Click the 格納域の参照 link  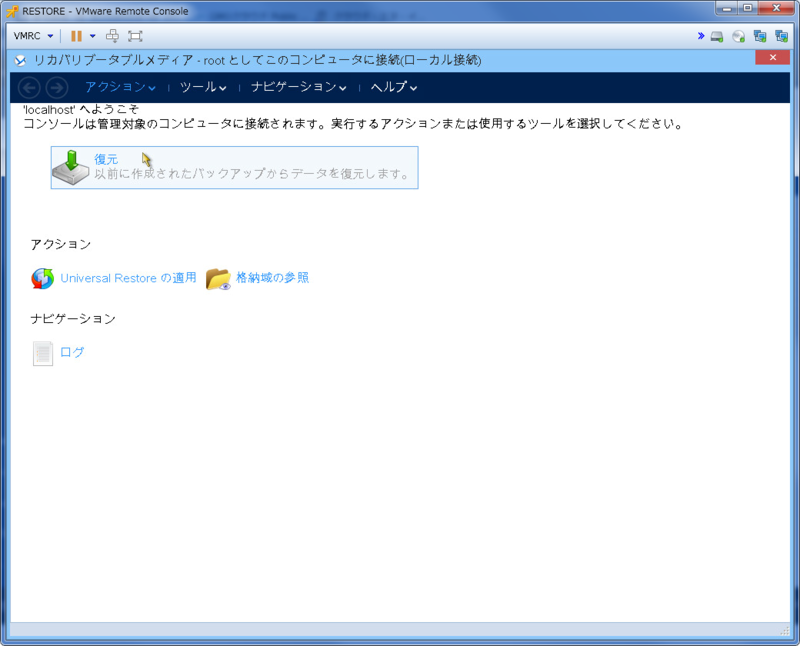272,278
